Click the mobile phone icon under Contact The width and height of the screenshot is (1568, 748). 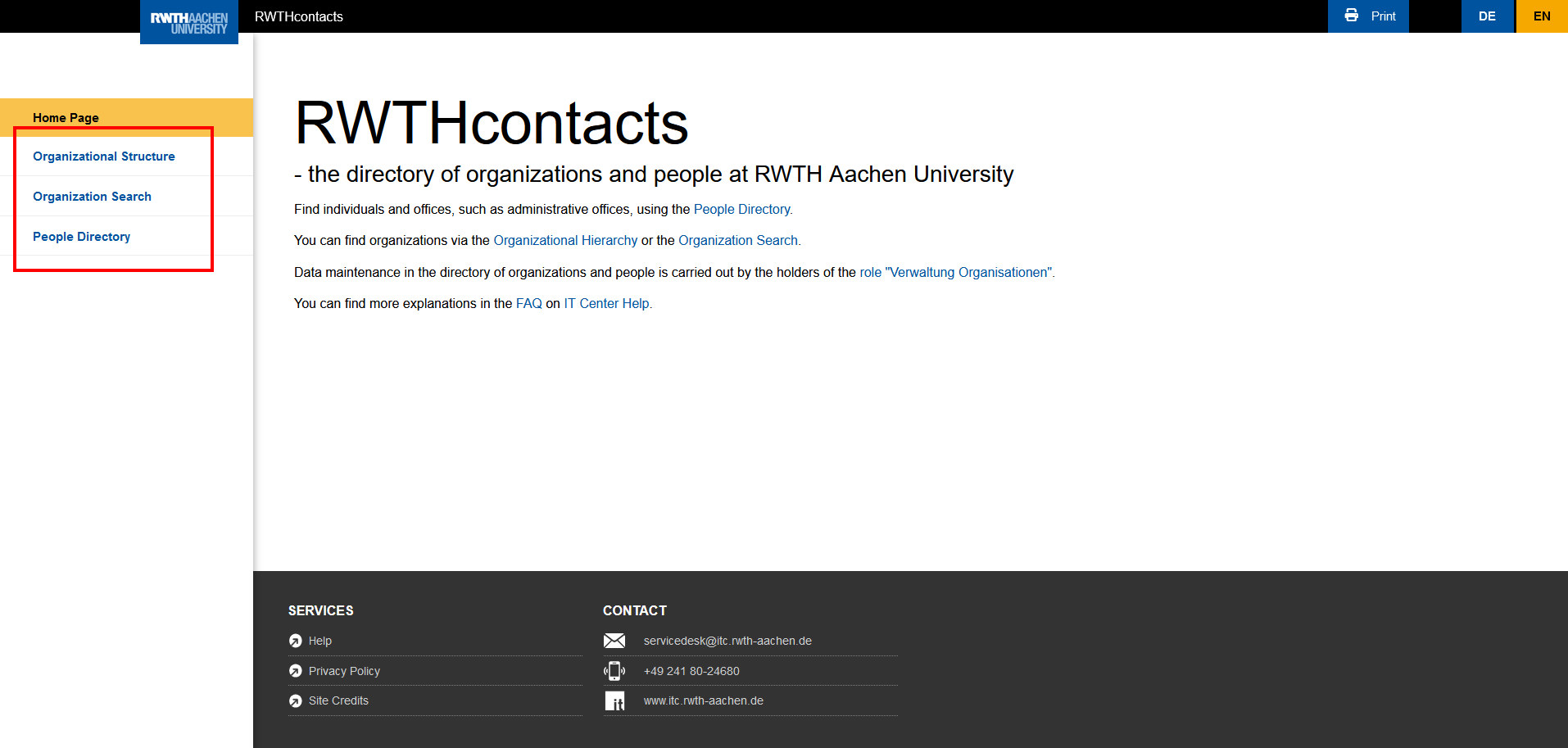(x=614, y=670)
